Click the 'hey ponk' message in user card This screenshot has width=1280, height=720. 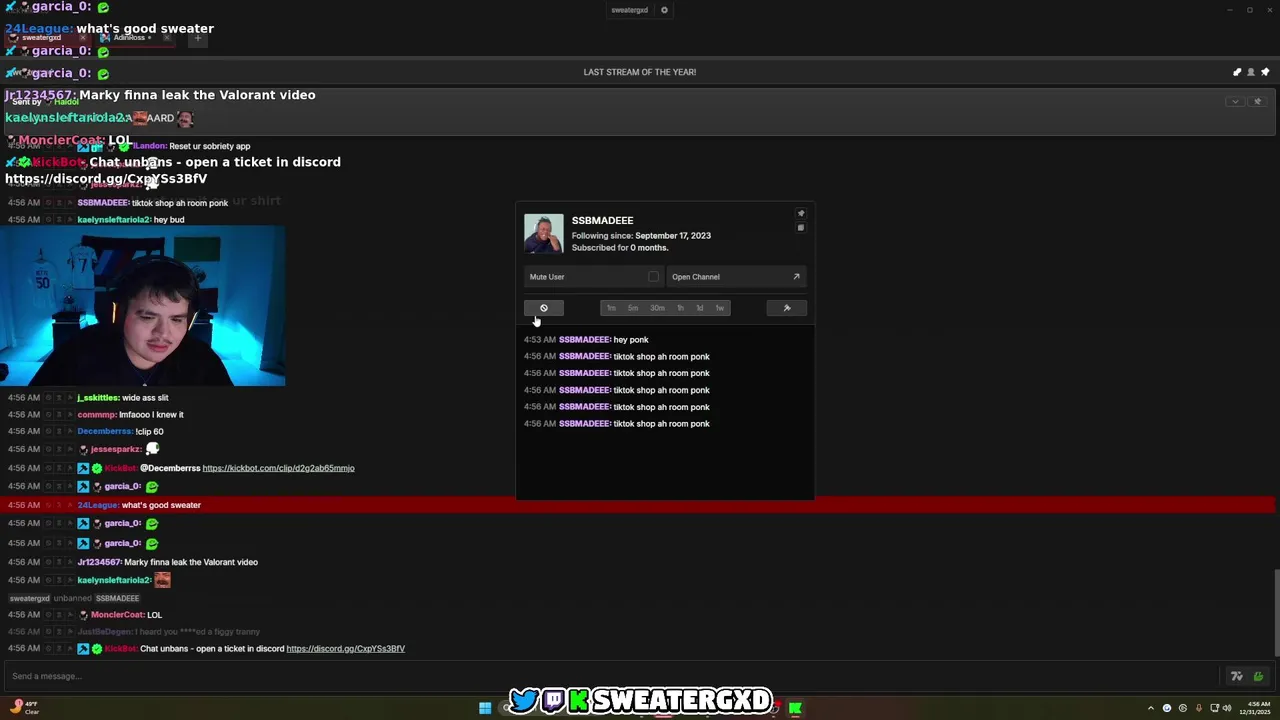pyautogui.click(x=631, y=340)
